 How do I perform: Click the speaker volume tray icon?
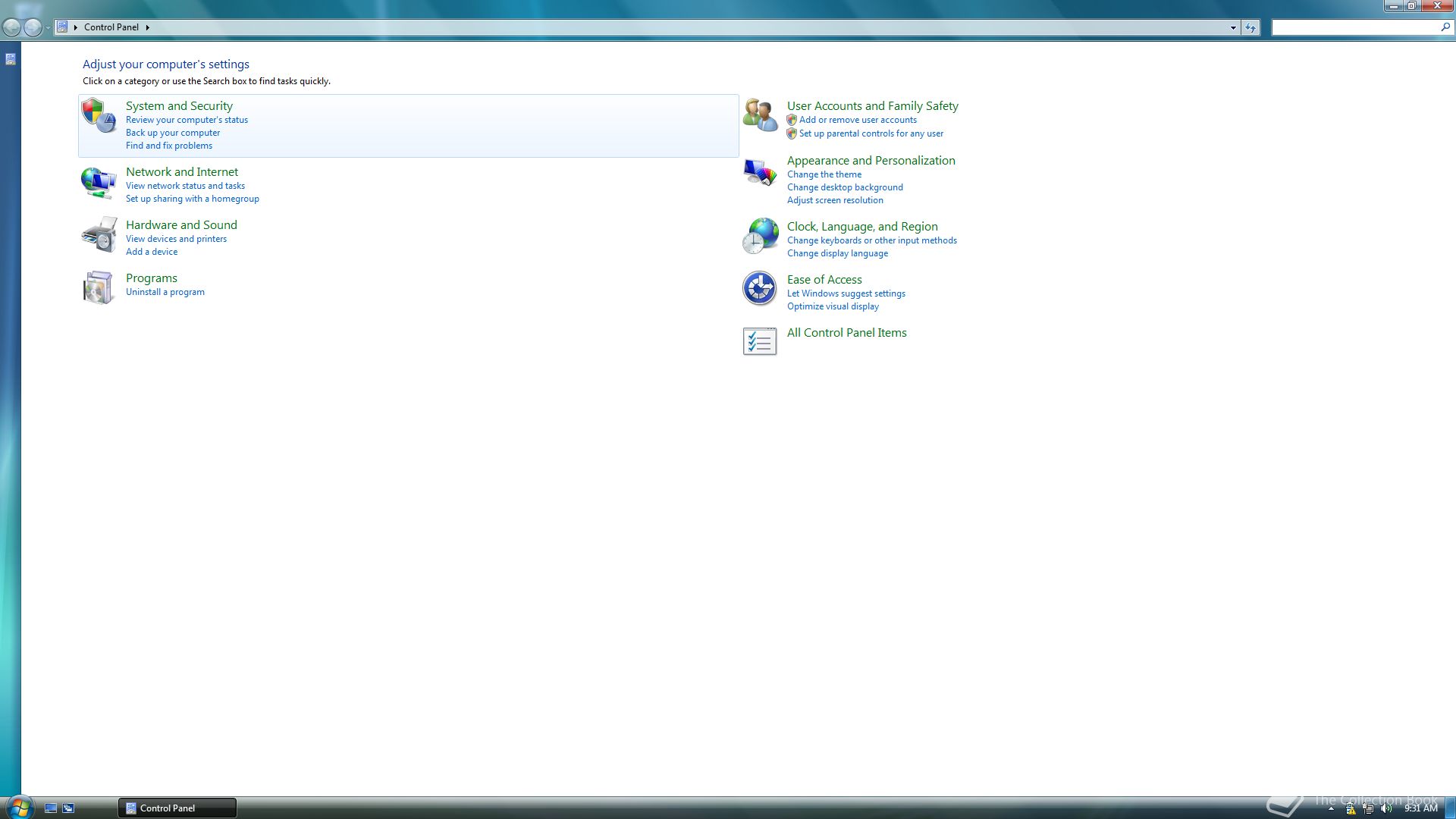click(x=1386, y=808)
